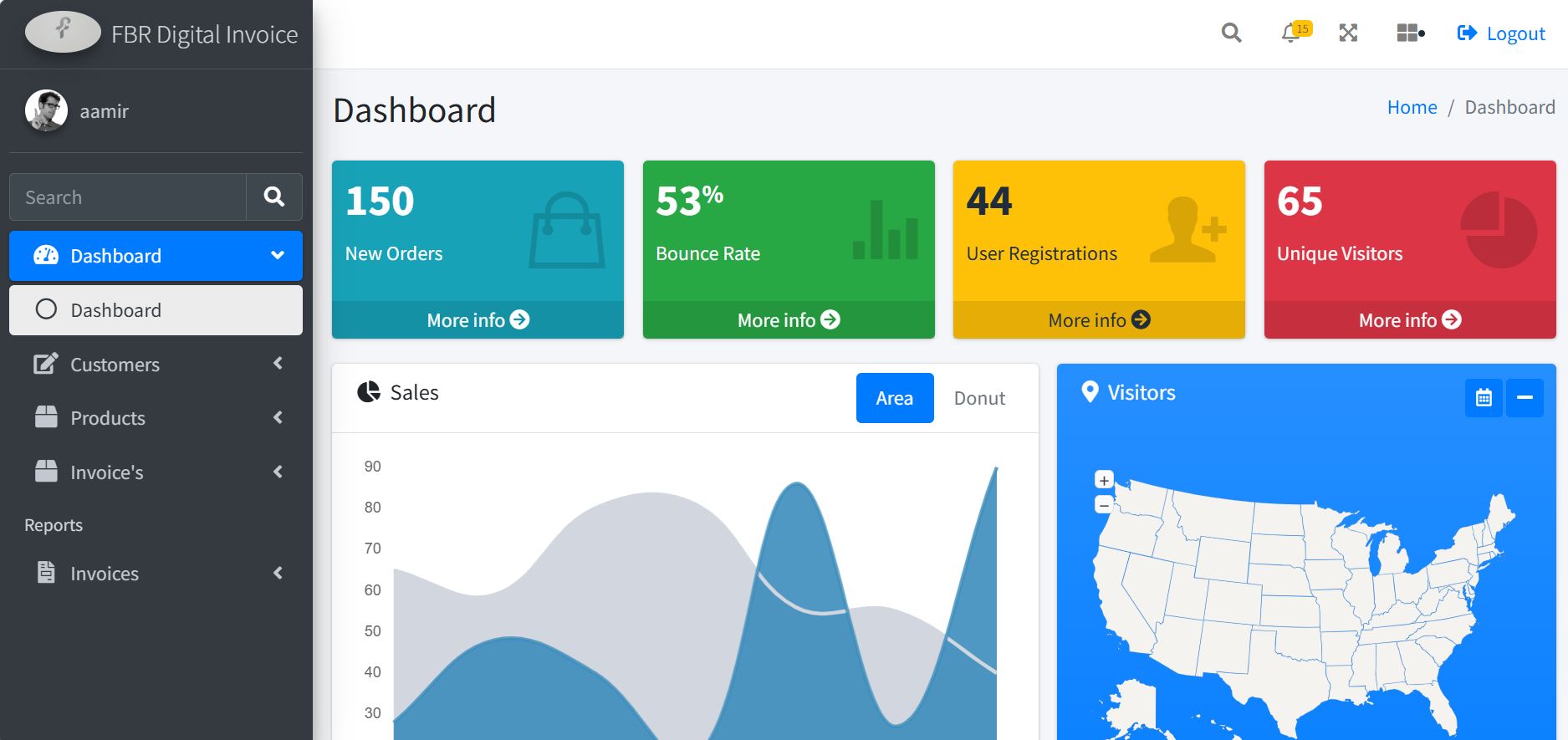Click the map marker icon beside Visitors
Viewport: 1568px width, 740px height.
coord(1090,391)
